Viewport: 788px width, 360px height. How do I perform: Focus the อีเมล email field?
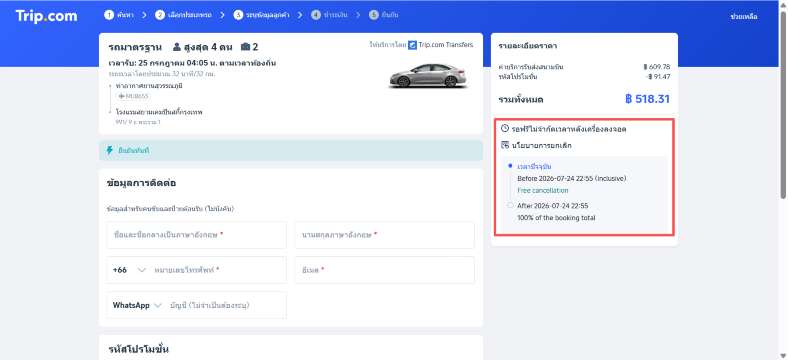[x=384, y=270]
